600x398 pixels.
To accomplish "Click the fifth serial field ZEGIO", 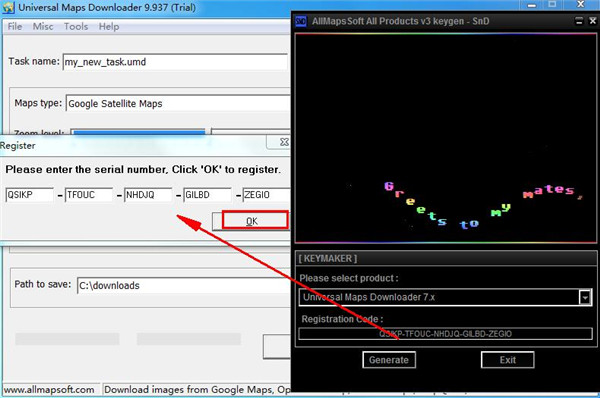I will point(266,195).
